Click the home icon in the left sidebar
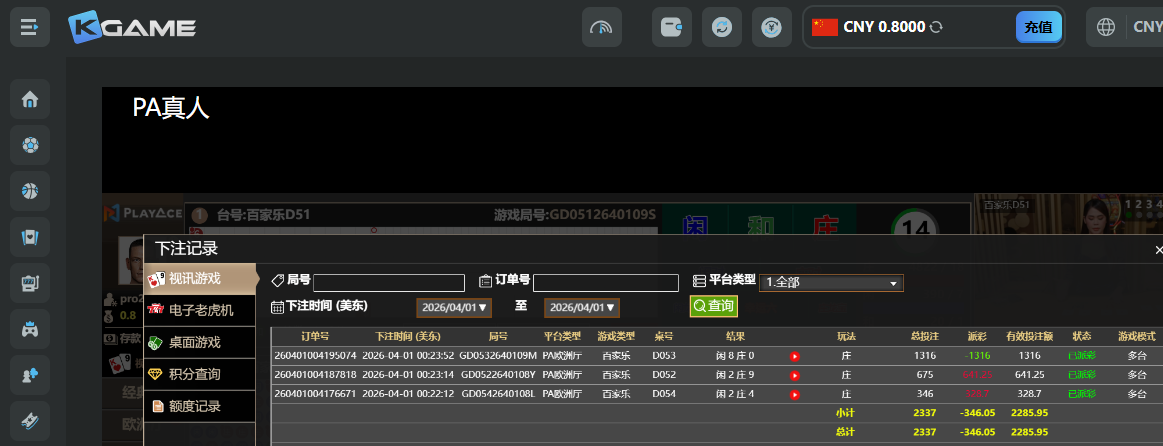 30,100
